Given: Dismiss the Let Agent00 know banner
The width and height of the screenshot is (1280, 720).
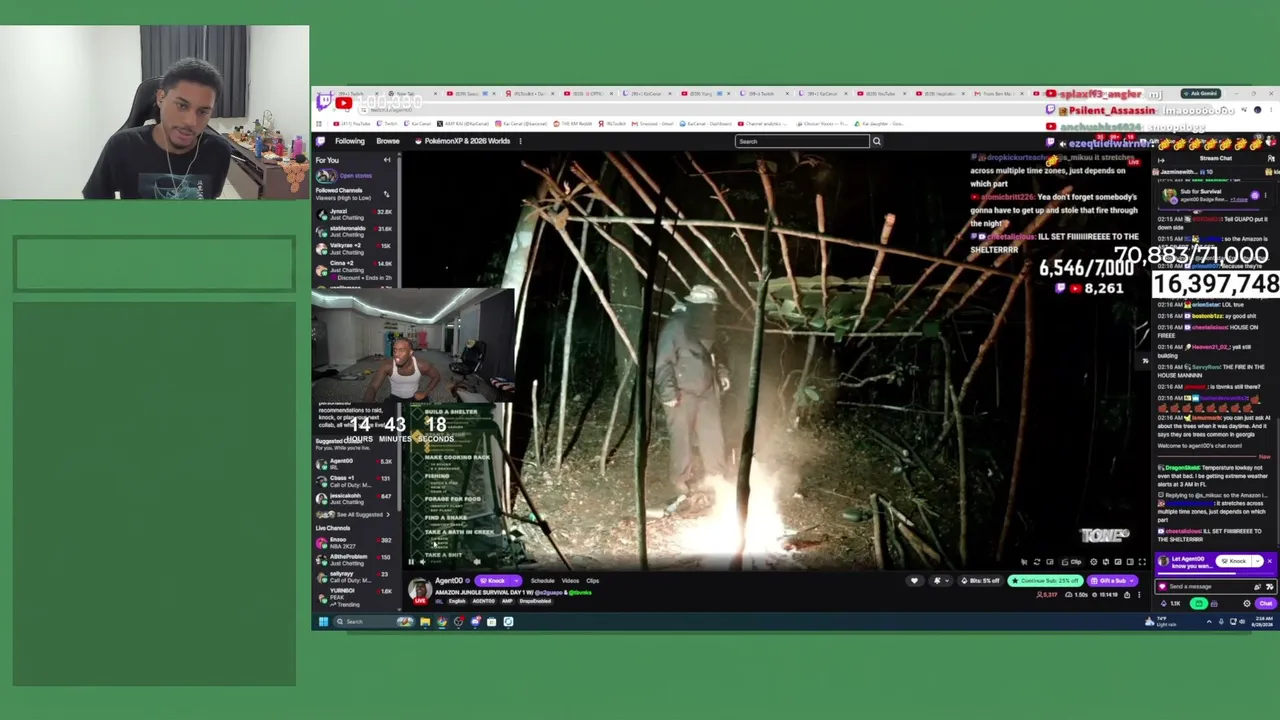Looking at the screenshot, I should (1270, 561).
